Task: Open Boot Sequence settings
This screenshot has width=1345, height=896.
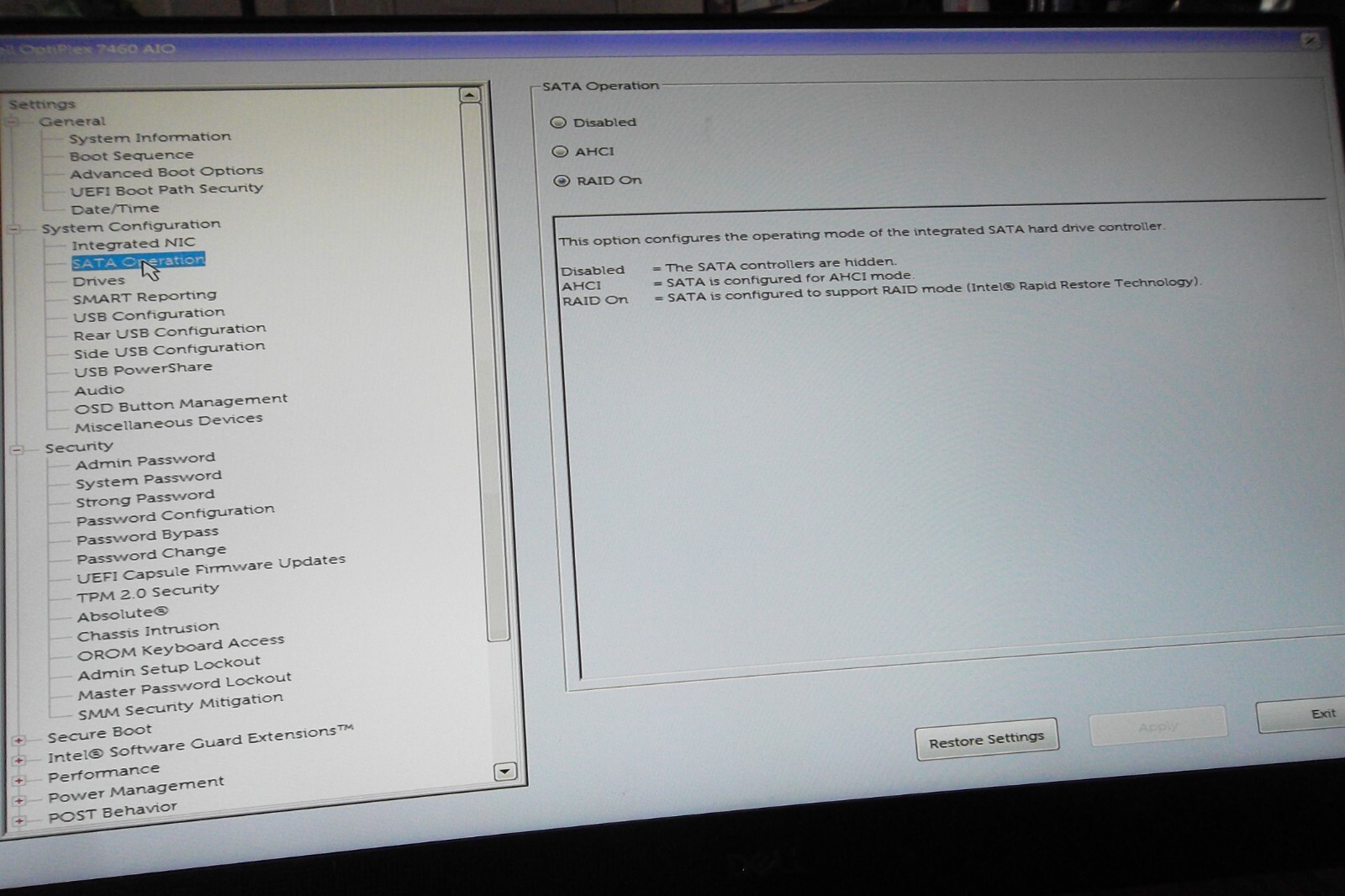Action: (131, 155)
